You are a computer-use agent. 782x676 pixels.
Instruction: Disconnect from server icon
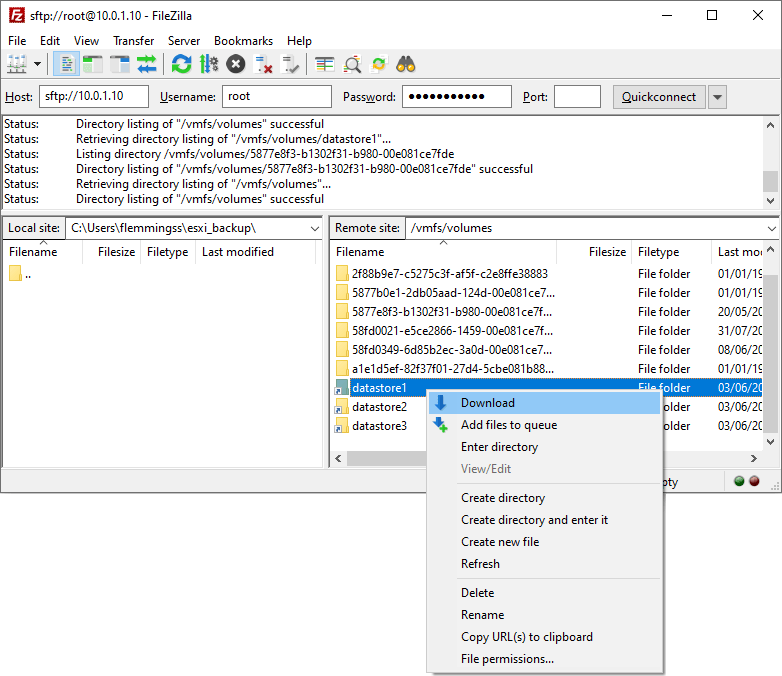tap(262, 64)
